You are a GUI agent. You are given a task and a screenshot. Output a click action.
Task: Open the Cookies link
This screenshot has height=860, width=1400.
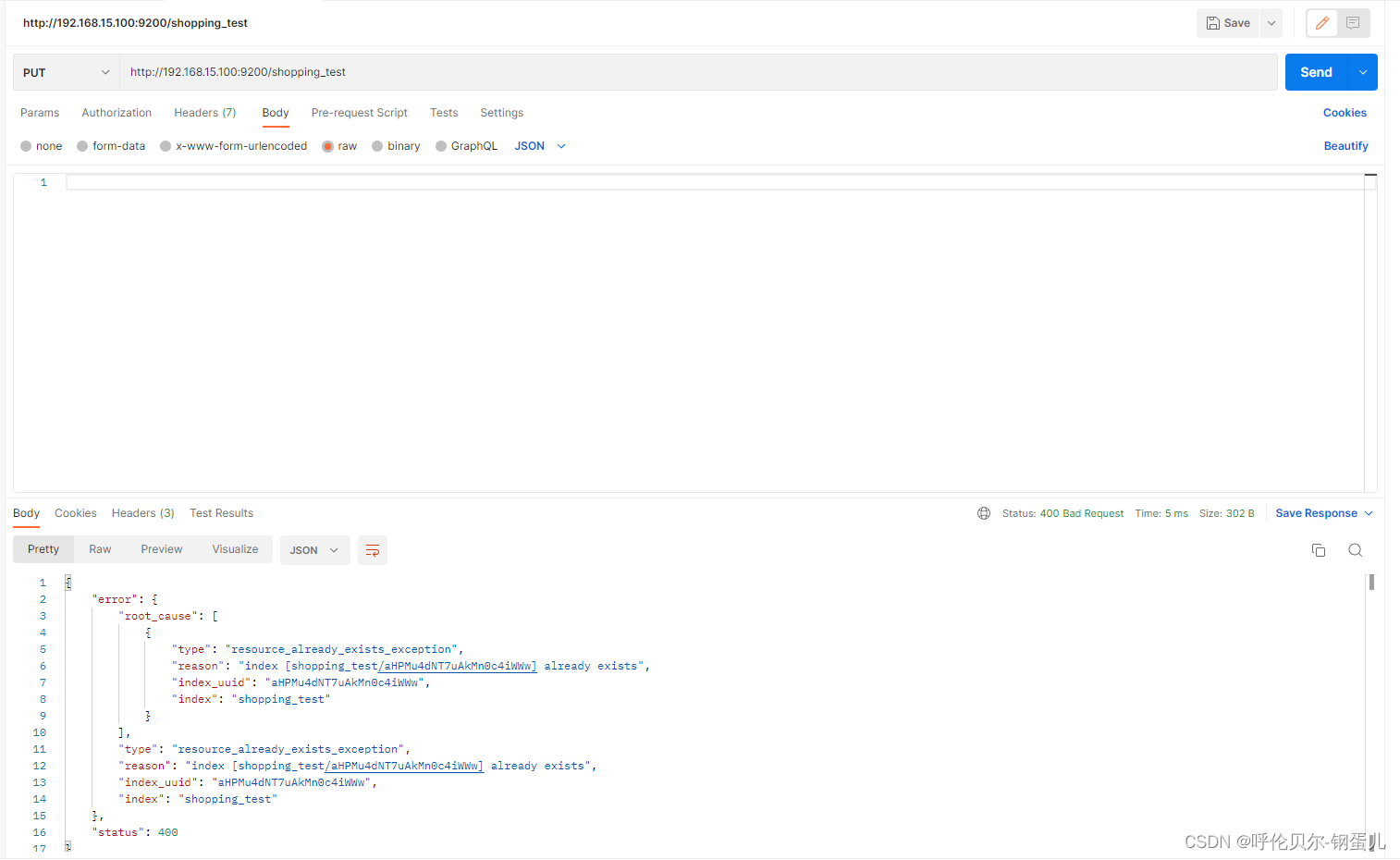point(1345,113)
